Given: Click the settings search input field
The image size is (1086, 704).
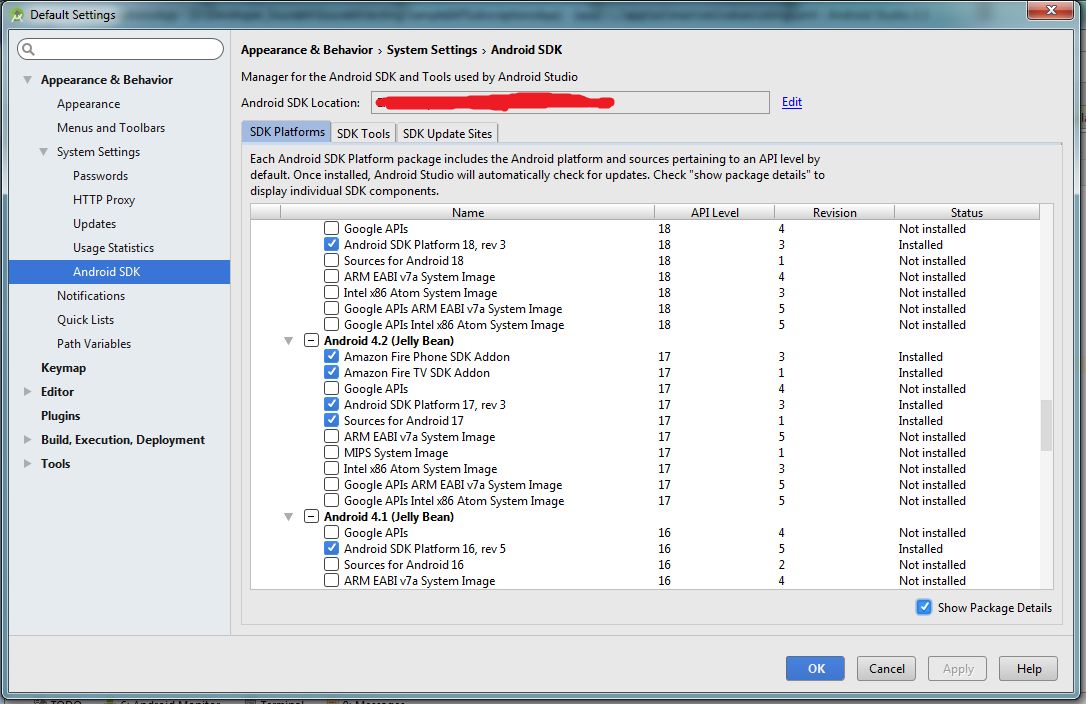Looking at the screenshot, I should [121, 49].
